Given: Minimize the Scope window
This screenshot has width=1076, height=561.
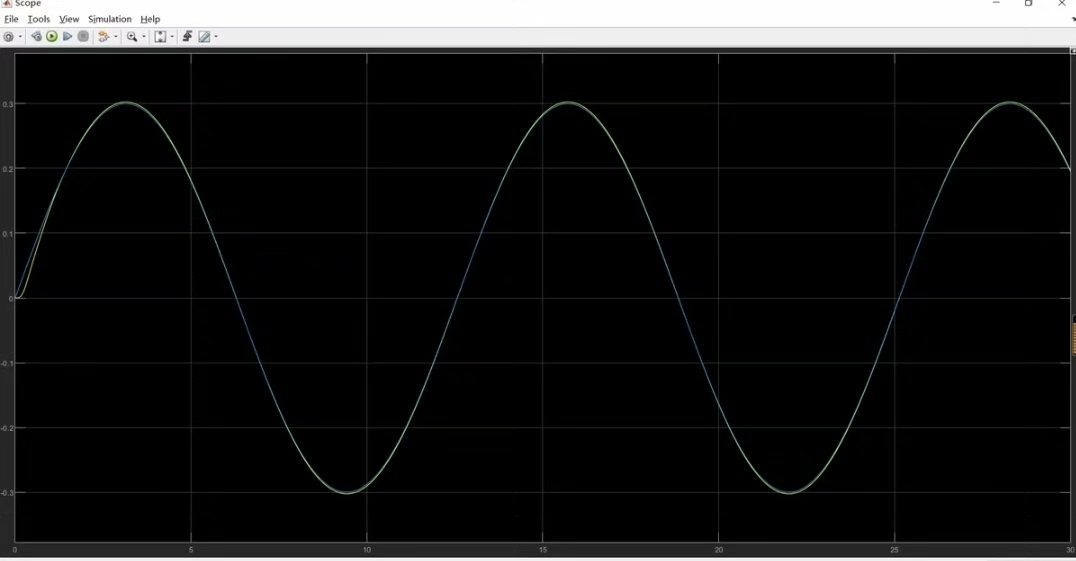Looking at the screenshot, I should tap(996, 3).
